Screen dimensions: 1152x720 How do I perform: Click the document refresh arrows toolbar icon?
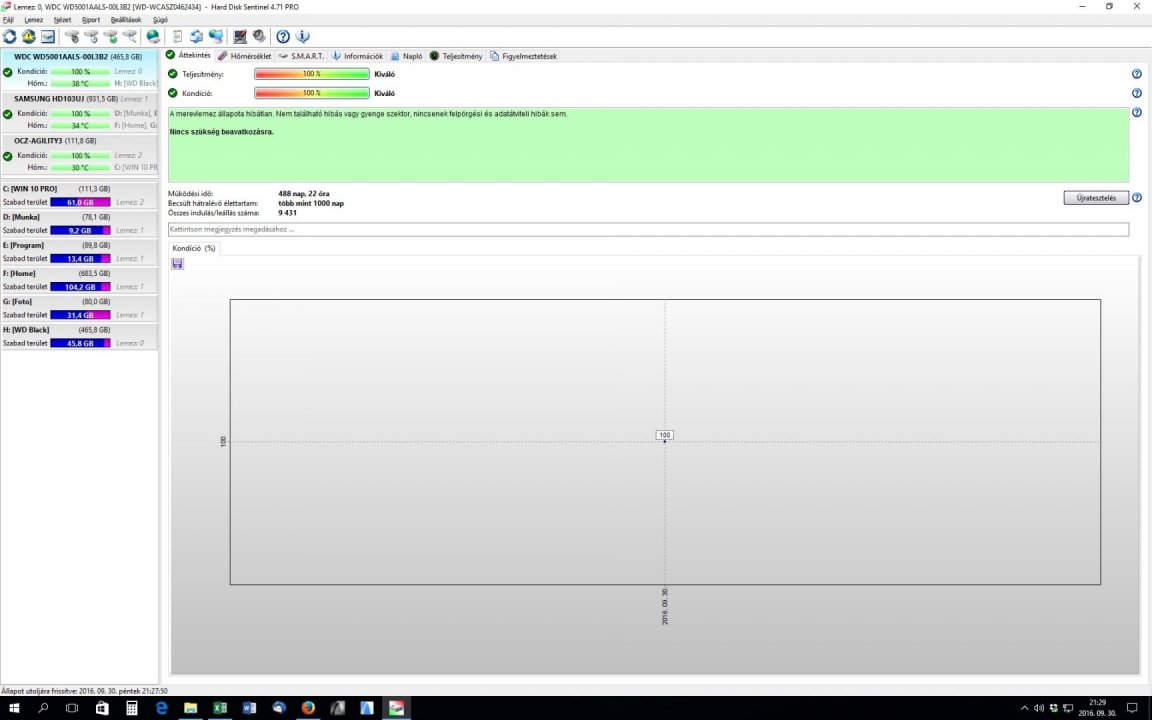(196, 36)
